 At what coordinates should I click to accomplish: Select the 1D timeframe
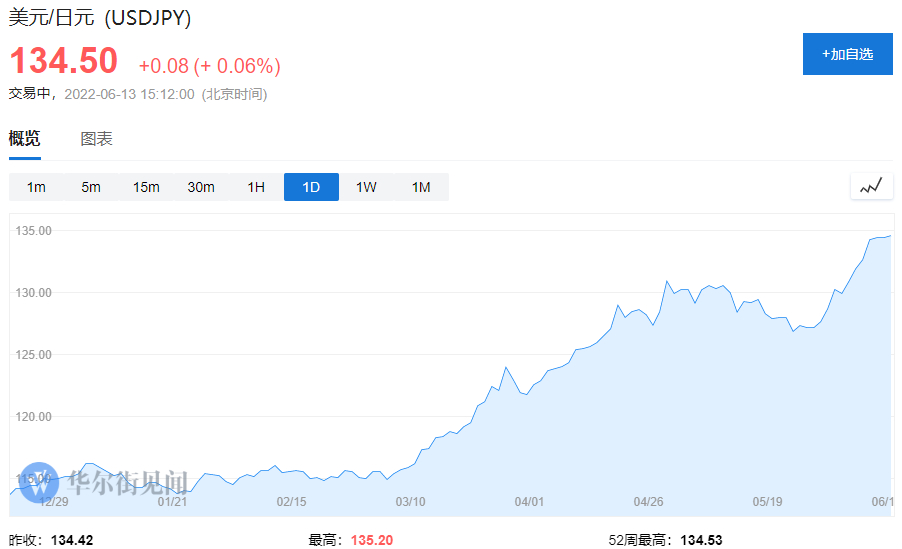click(311, 187)
